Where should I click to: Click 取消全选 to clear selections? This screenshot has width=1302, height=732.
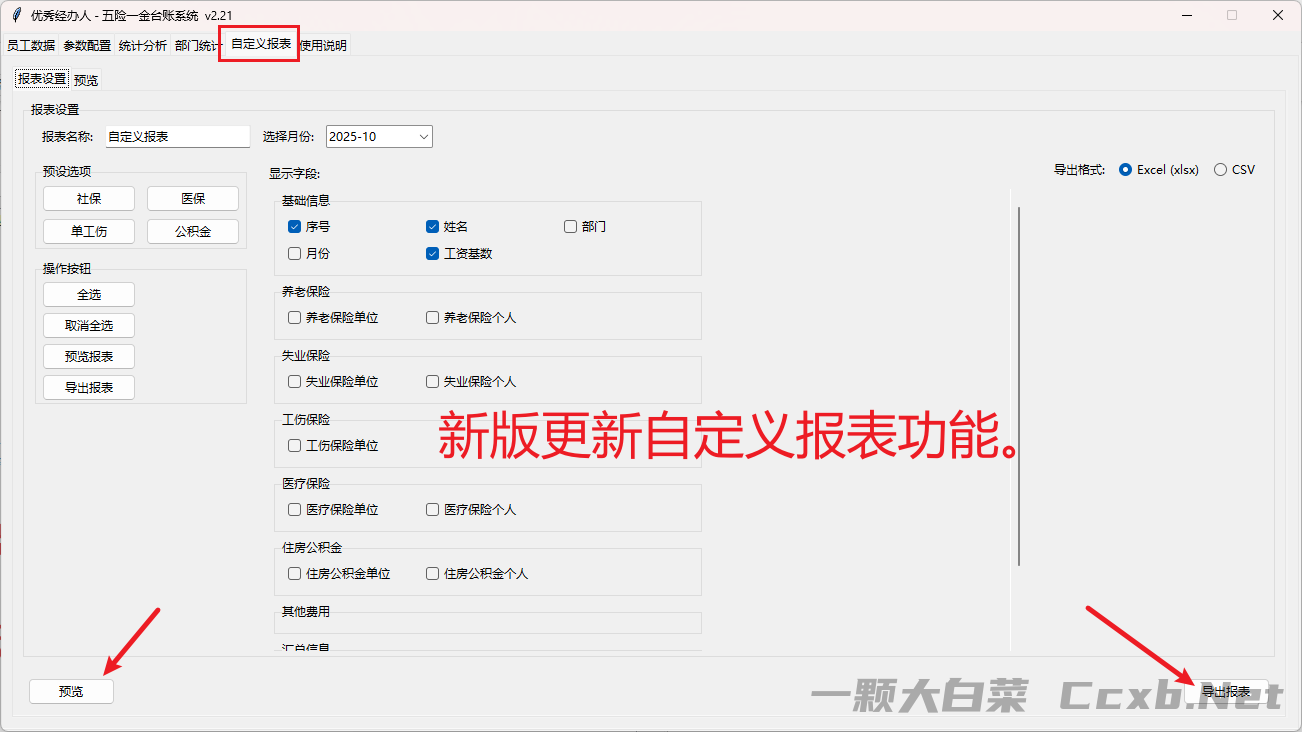[89, 326]
